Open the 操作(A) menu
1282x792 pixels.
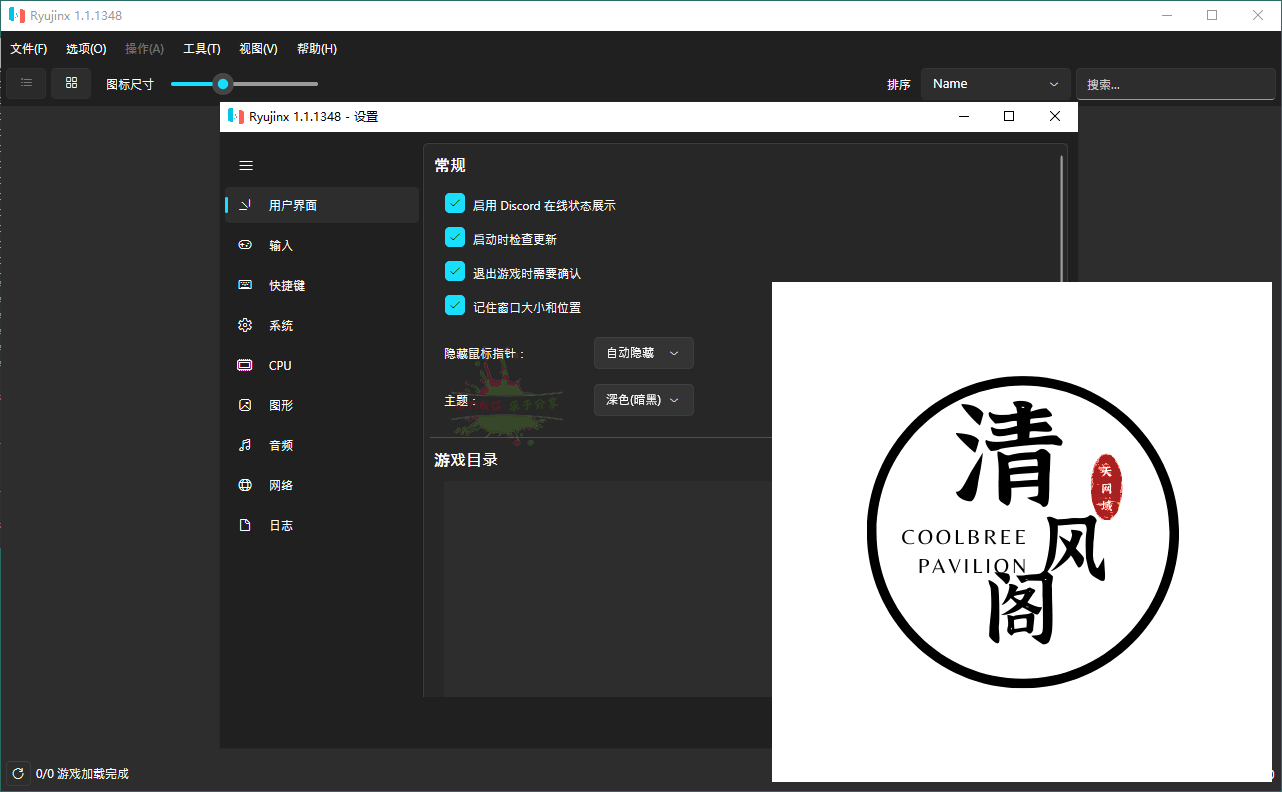pos(144,49)
